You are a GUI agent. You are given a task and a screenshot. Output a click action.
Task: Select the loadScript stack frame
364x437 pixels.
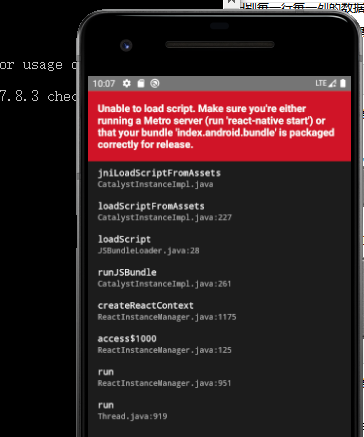219,244
